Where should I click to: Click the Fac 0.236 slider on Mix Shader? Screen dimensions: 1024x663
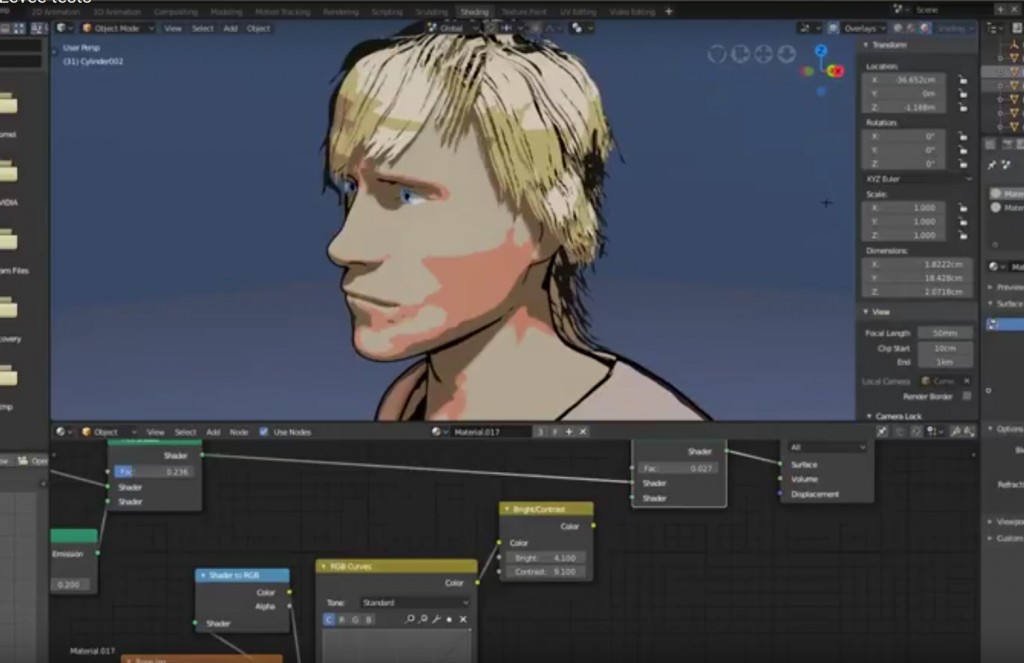tap(151, 471)
